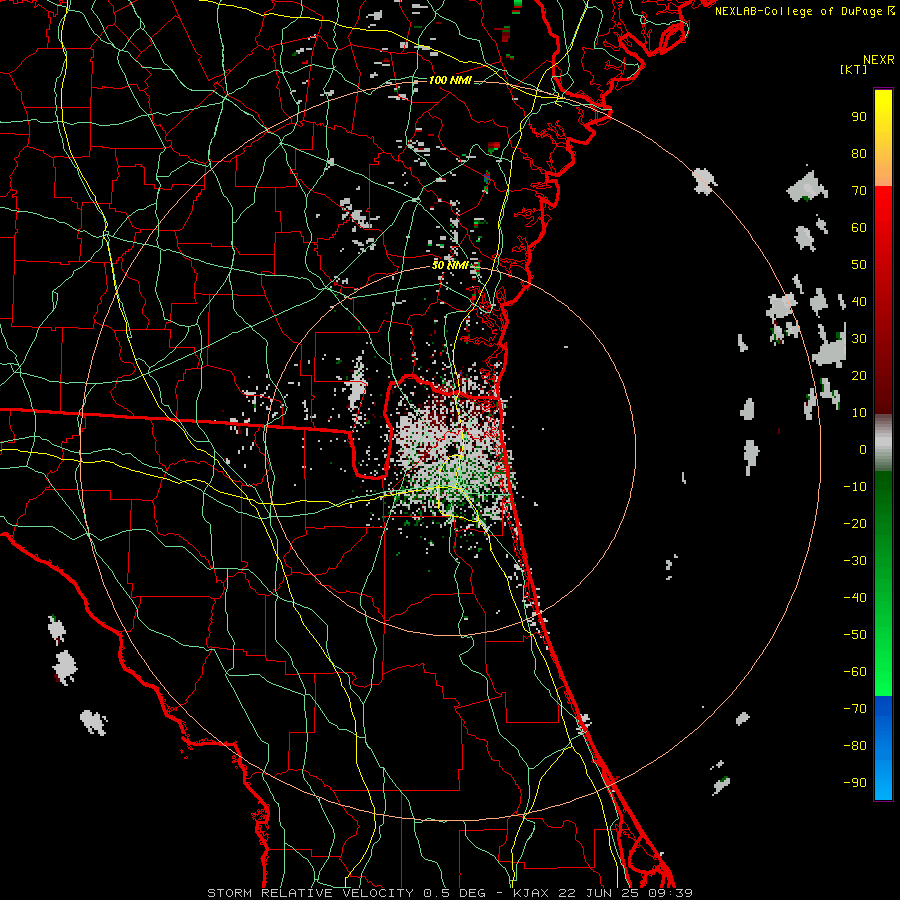900x900 pixels.
Task: Click the 10 value on the velocity scale
Action: click(x=859, y=413)
